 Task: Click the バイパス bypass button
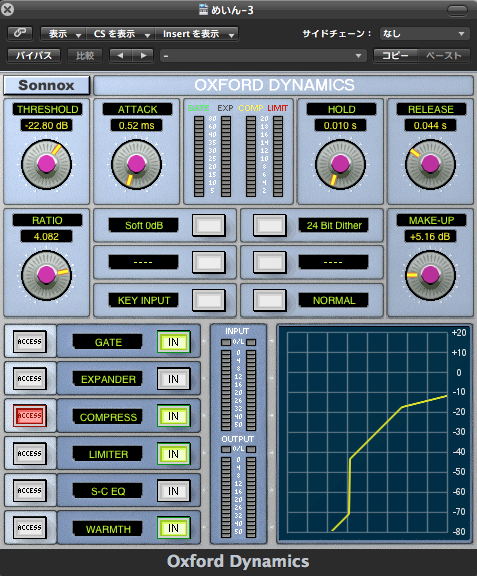click(x=34, y=56)
